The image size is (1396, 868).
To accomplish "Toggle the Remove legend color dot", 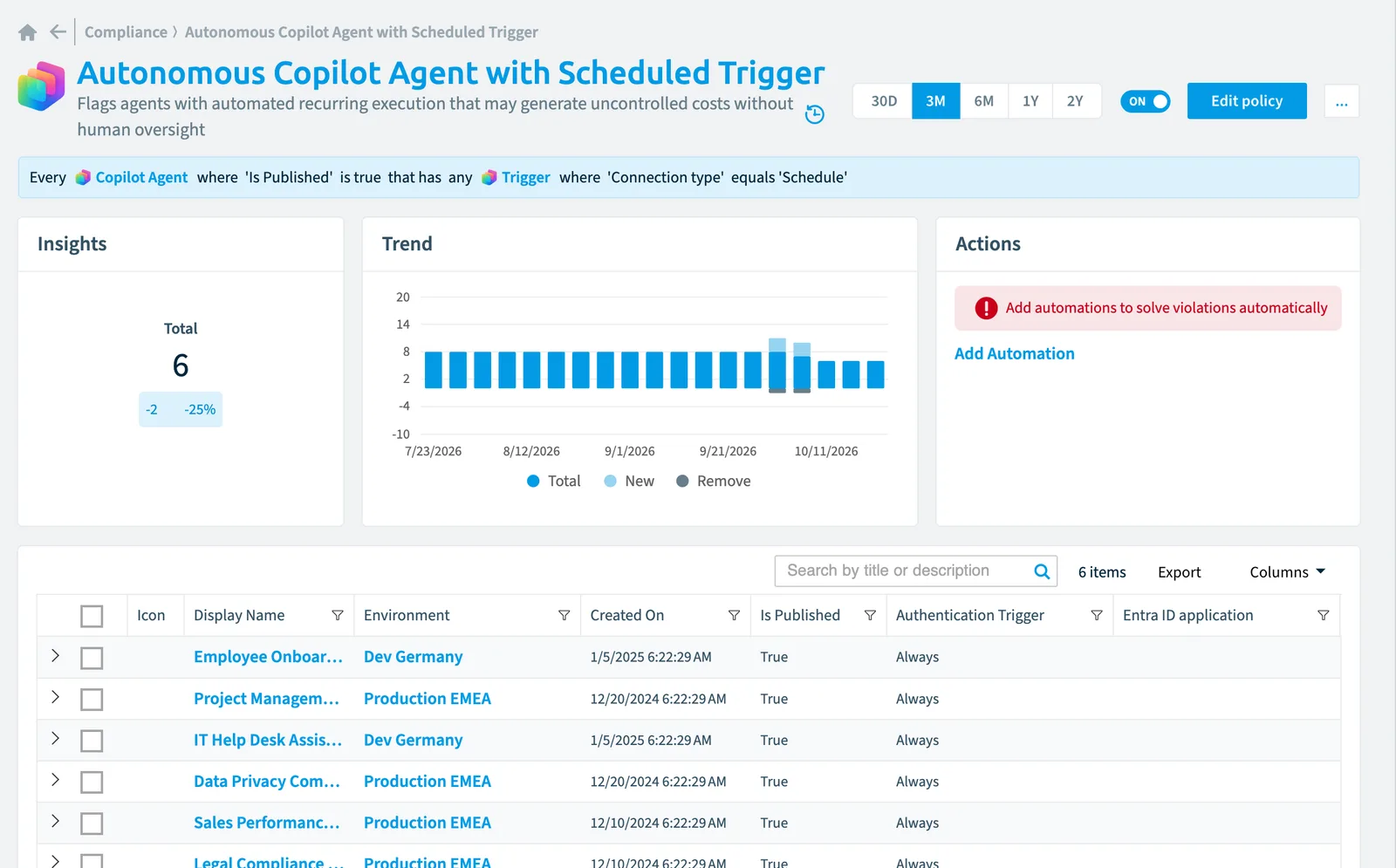I will tap(682, 481).
